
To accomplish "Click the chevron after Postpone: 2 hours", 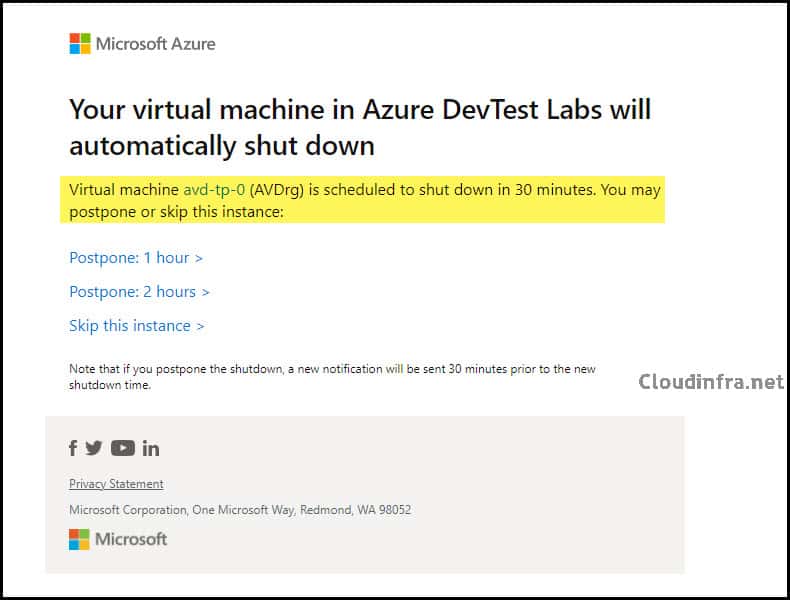I will (206, 292).
